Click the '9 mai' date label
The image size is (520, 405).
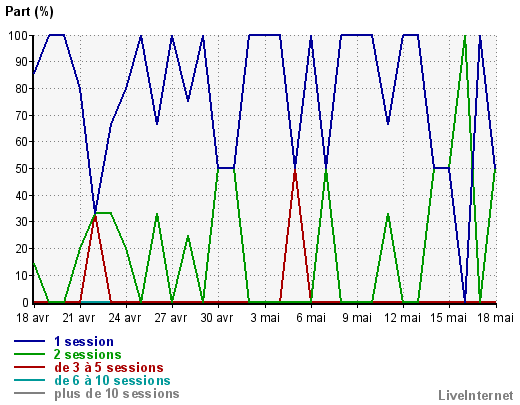tap(357, 318)
